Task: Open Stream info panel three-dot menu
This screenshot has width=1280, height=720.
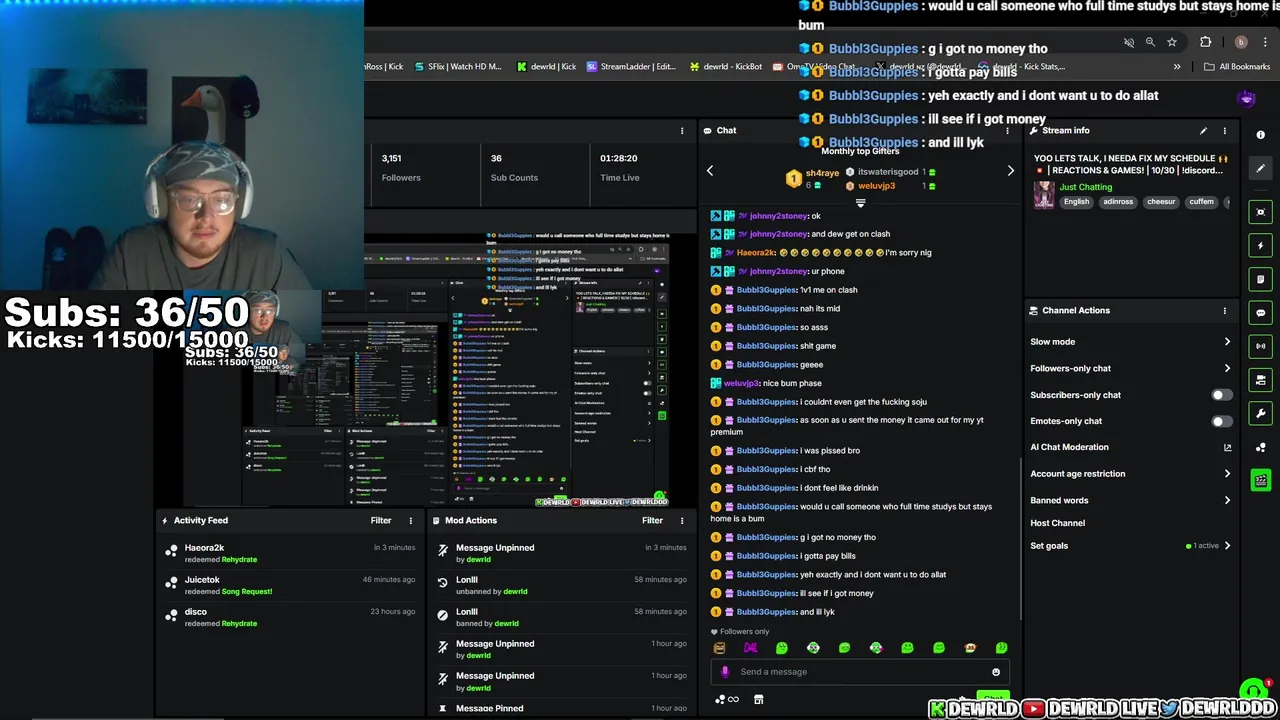Action: click(x=1224, y=131)
